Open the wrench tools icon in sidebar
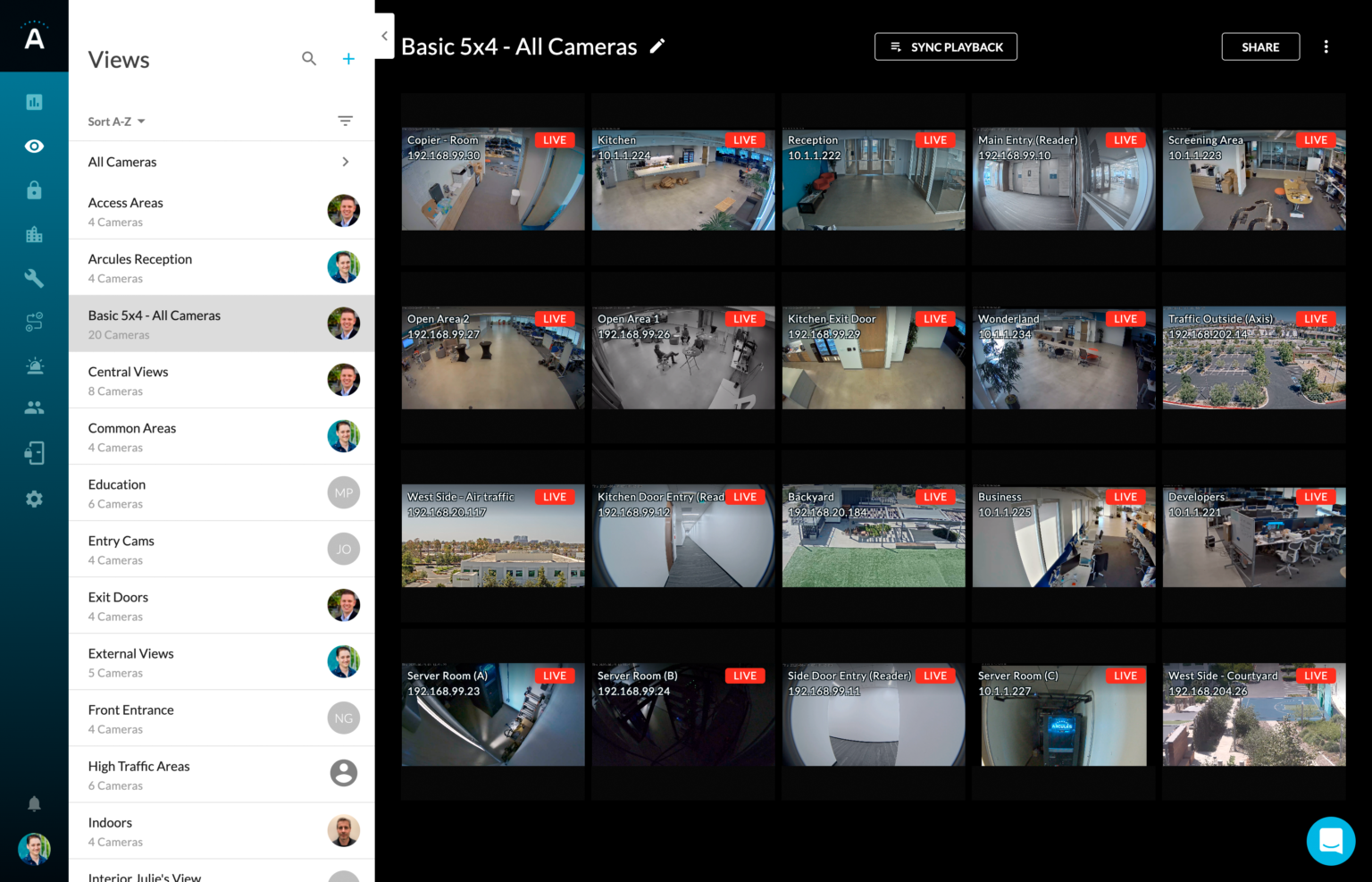The image size is (1372, 882). click(x=34, y=278)
